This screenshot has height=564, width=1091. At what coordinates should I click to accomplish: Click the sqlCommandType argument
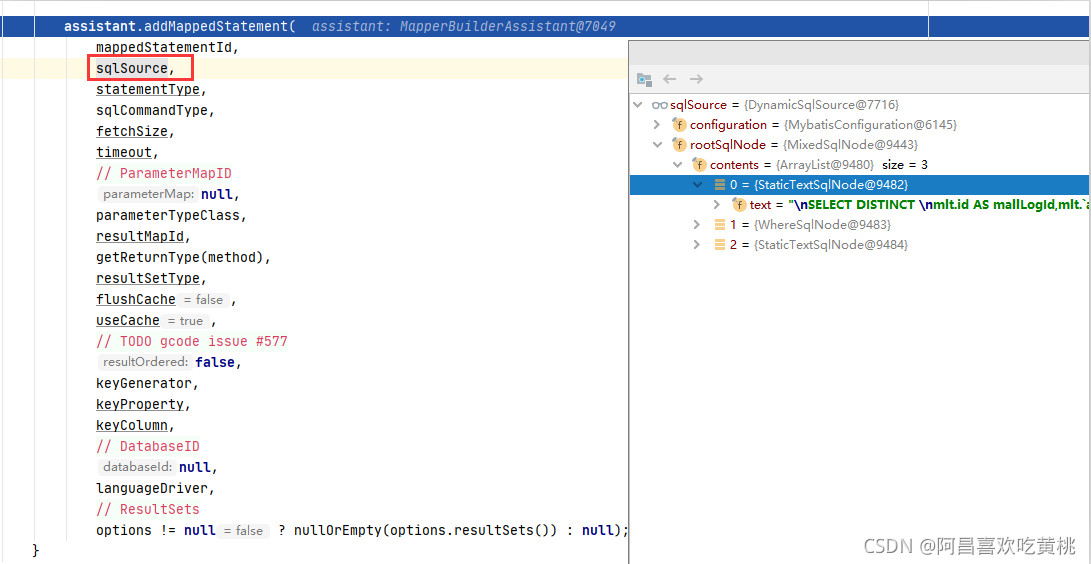(x=152, y=110)
